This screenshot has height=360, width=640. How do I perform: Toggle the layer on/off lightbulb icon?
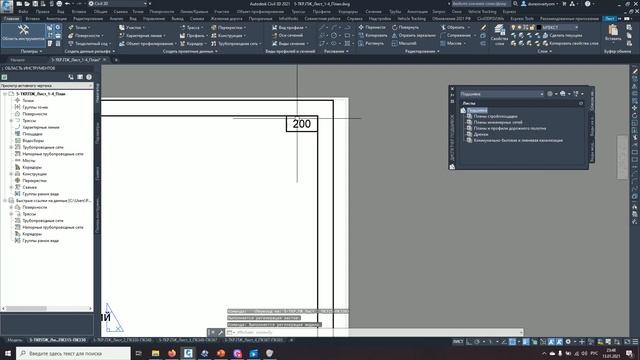(513, 27)
